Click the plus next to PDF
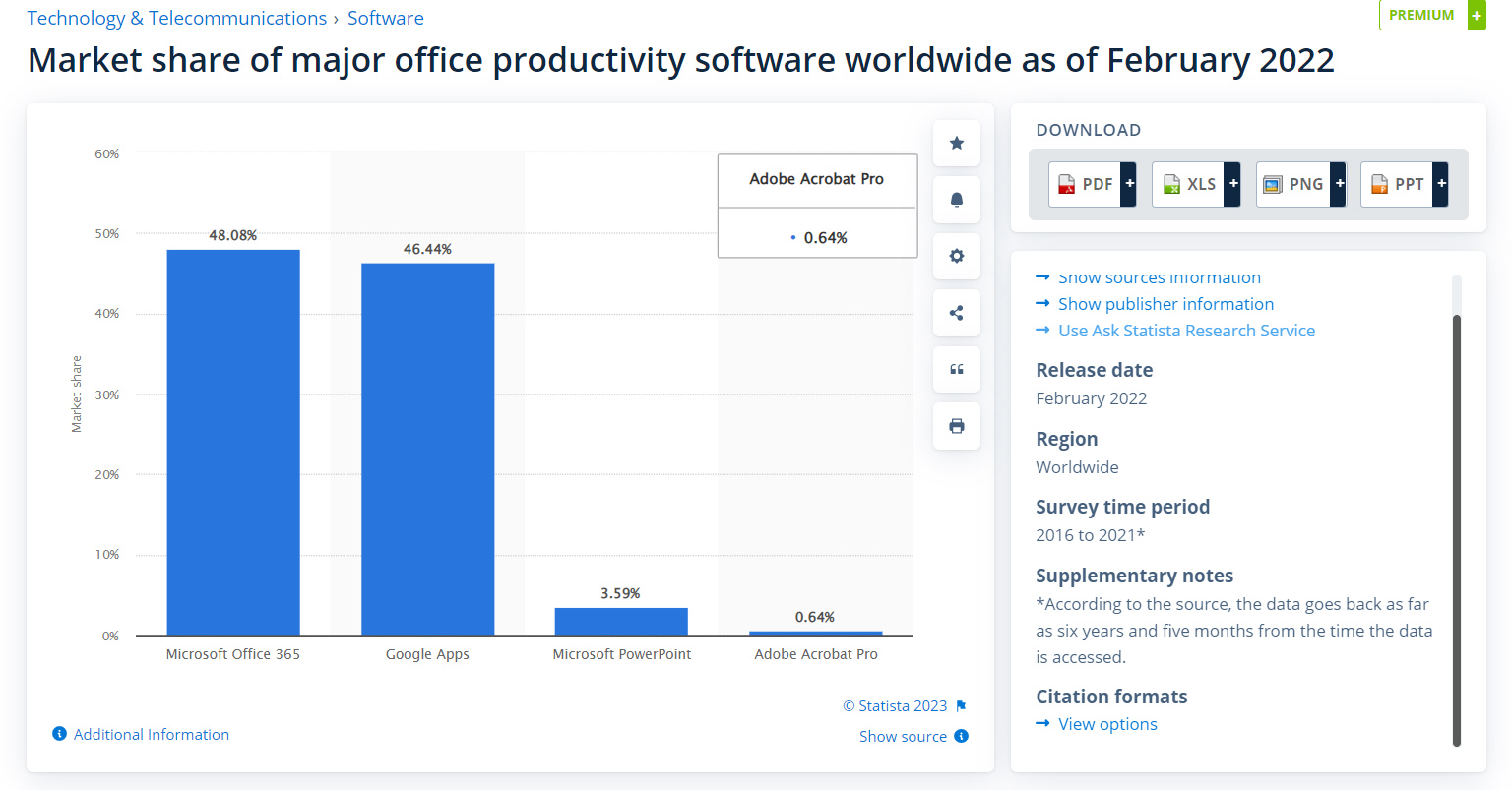The height and width of the screenshot is (790, 1512). pos(1129,184)
